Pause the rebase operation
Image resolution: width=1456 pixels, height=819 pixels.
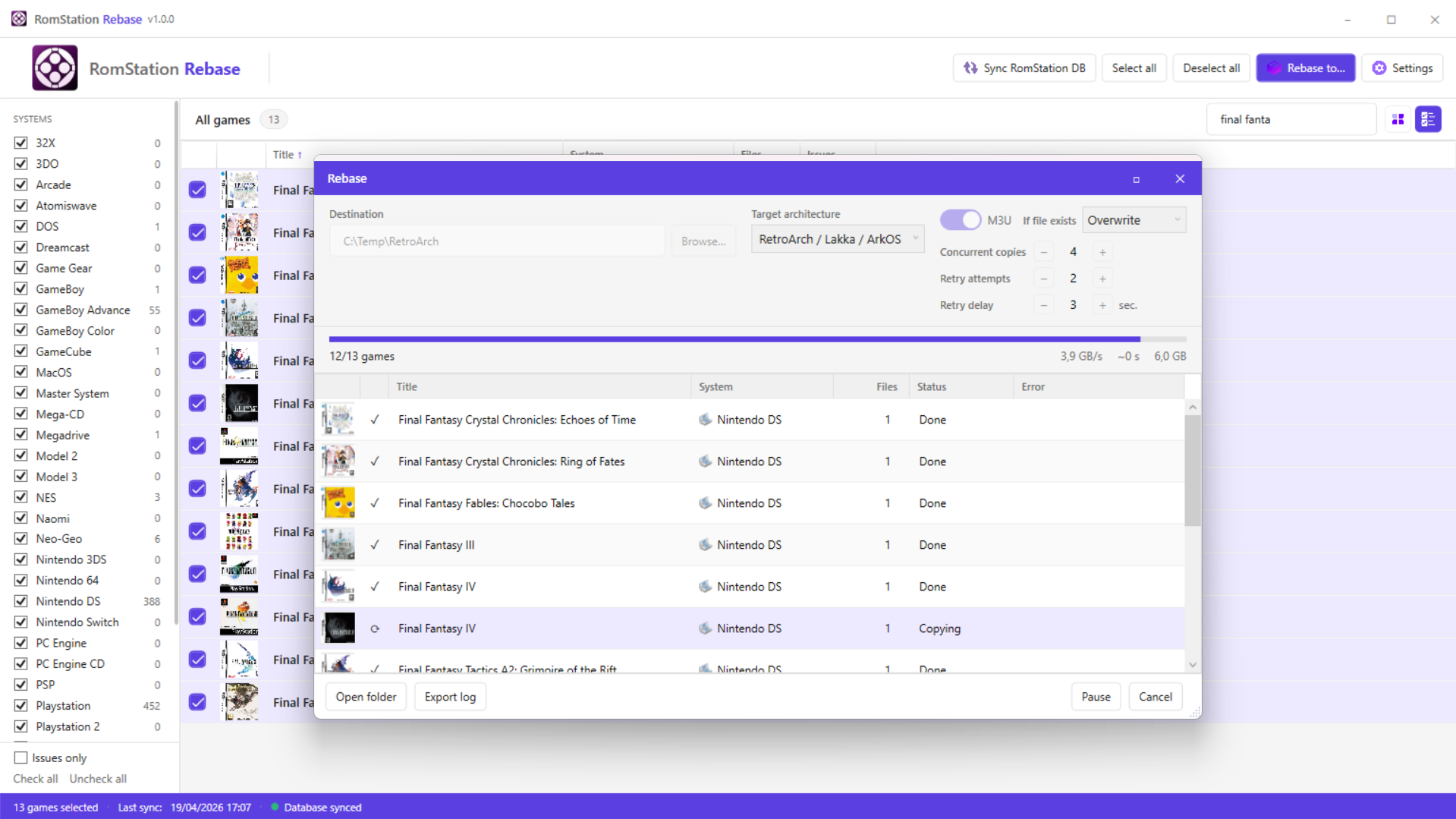tap(1096, 697)
